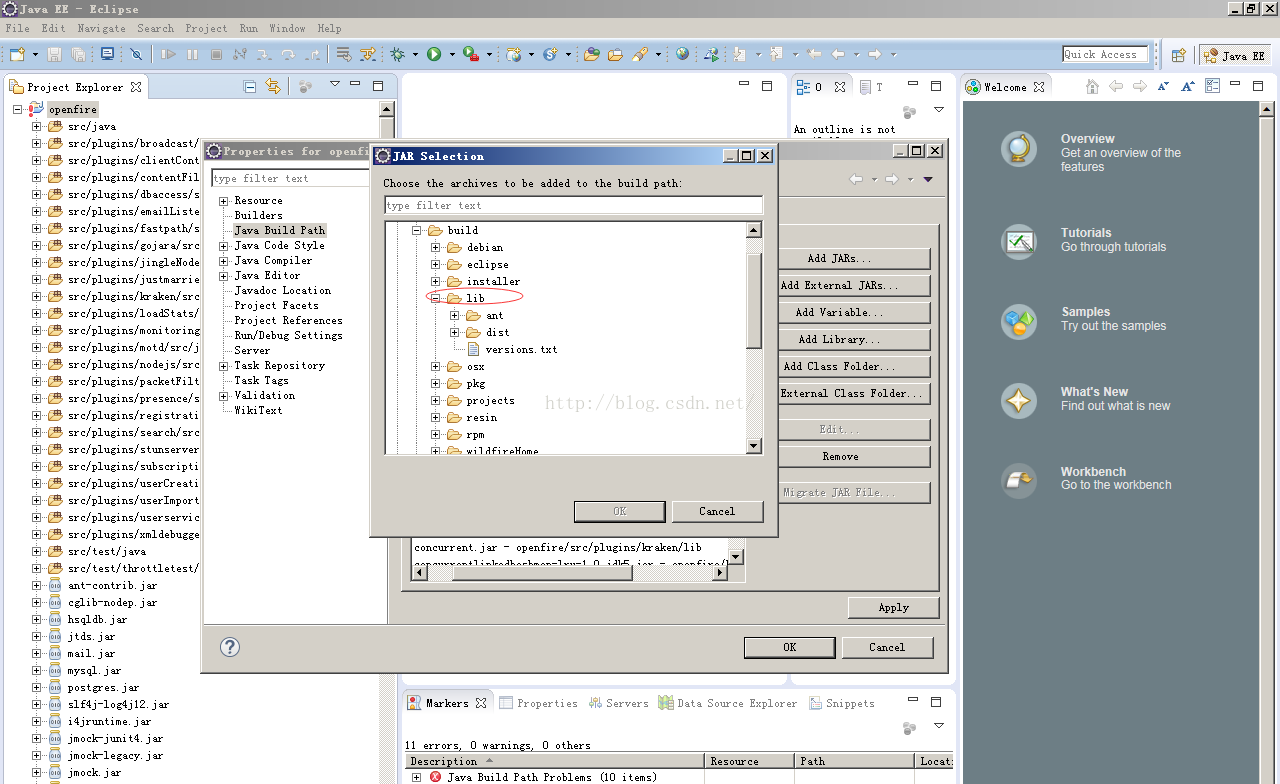
Task: Open Project Explorer View Menu triangle
Action: tap(335, 86)
